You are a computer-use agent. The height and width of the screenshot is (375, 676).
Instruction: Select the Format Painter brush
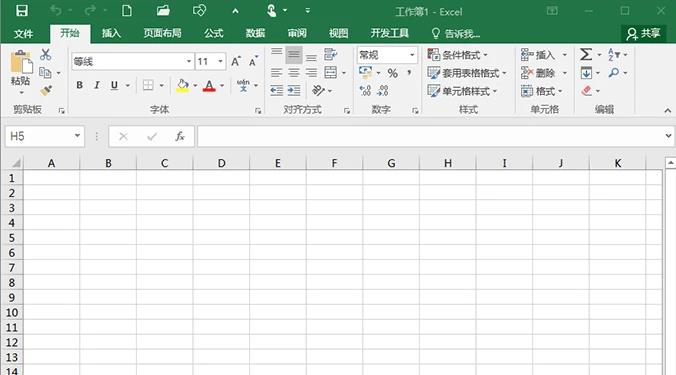click(46, 91)
